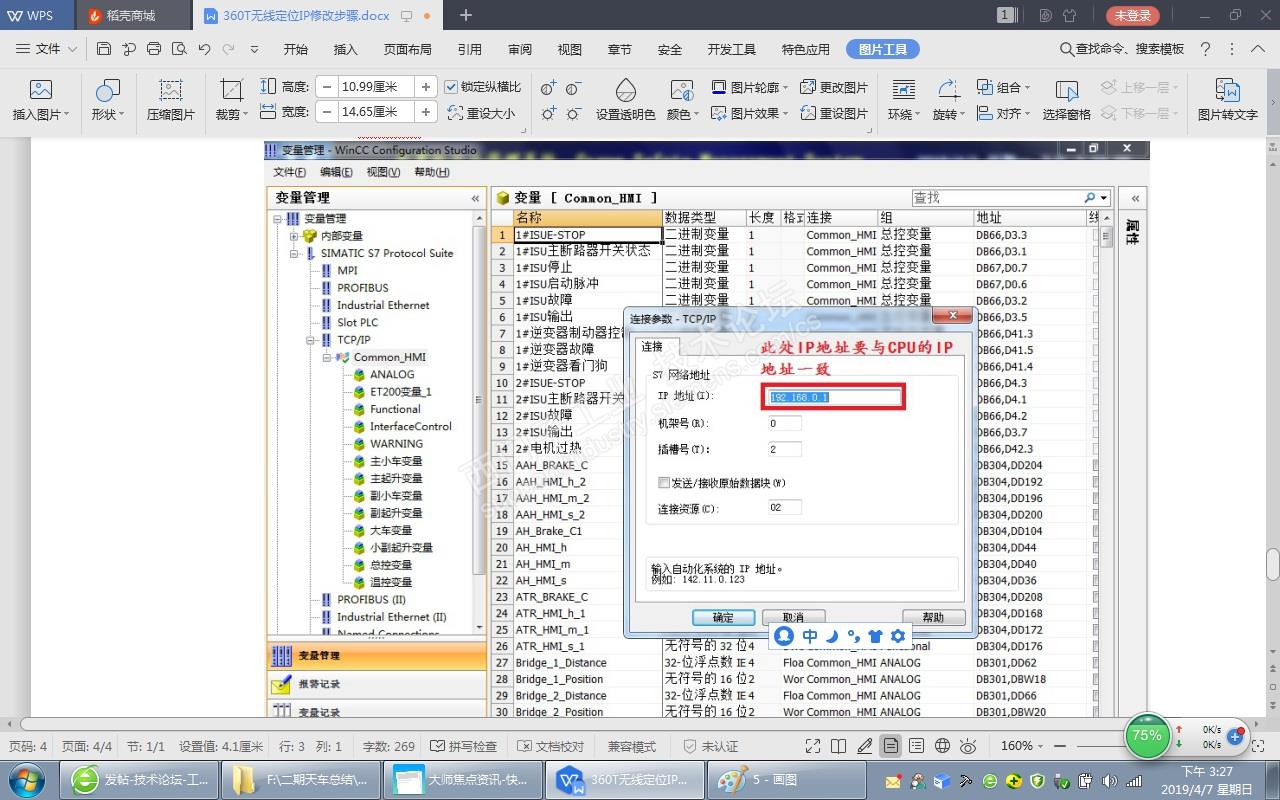Click the search commands (查找命令) box

[x=1122, y=49]
